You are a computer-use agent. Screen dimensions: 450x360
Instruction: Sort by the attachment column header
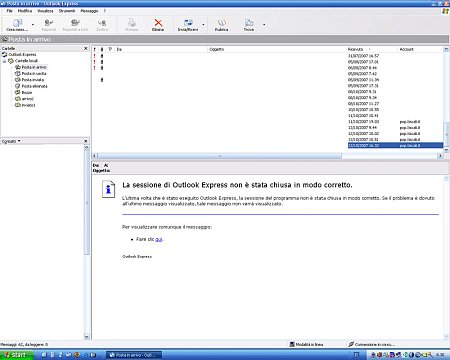click(x=102, y=49)
